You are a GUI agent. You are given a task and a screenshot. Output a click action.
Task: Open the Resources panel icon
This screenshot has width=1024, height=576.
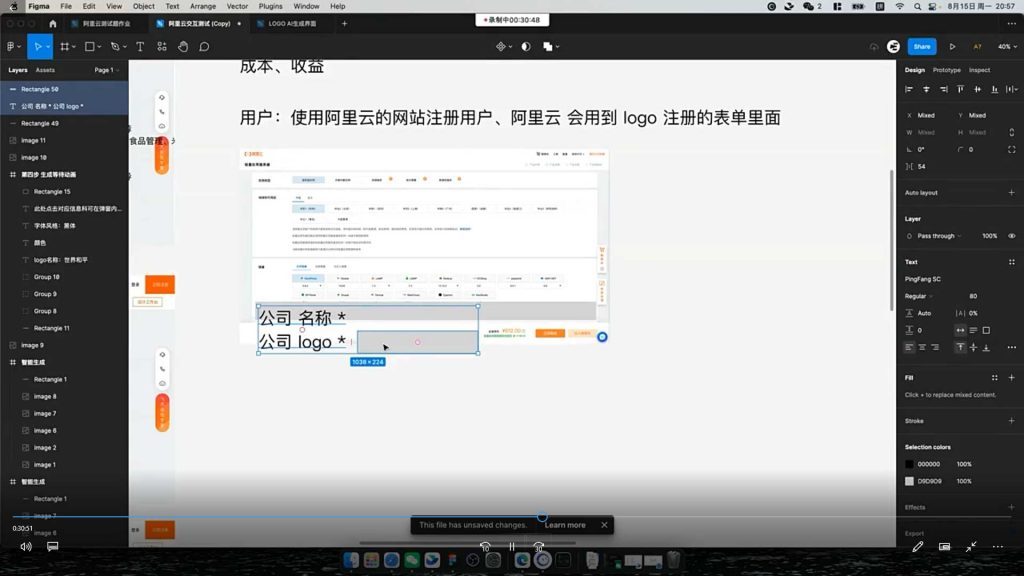pos(160,46)
